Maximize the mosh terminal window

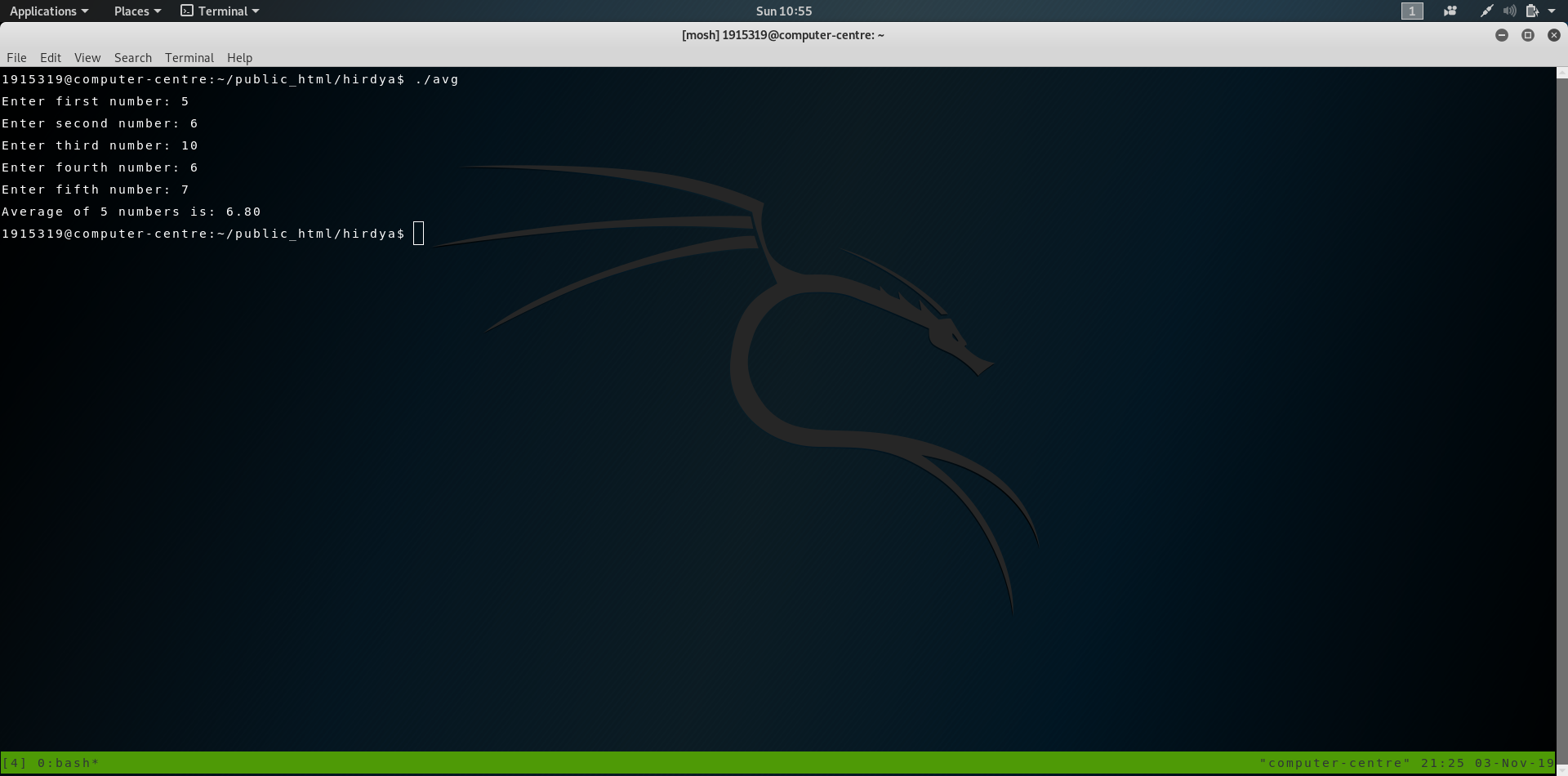pyautogui.click(x=1527, y=35)
